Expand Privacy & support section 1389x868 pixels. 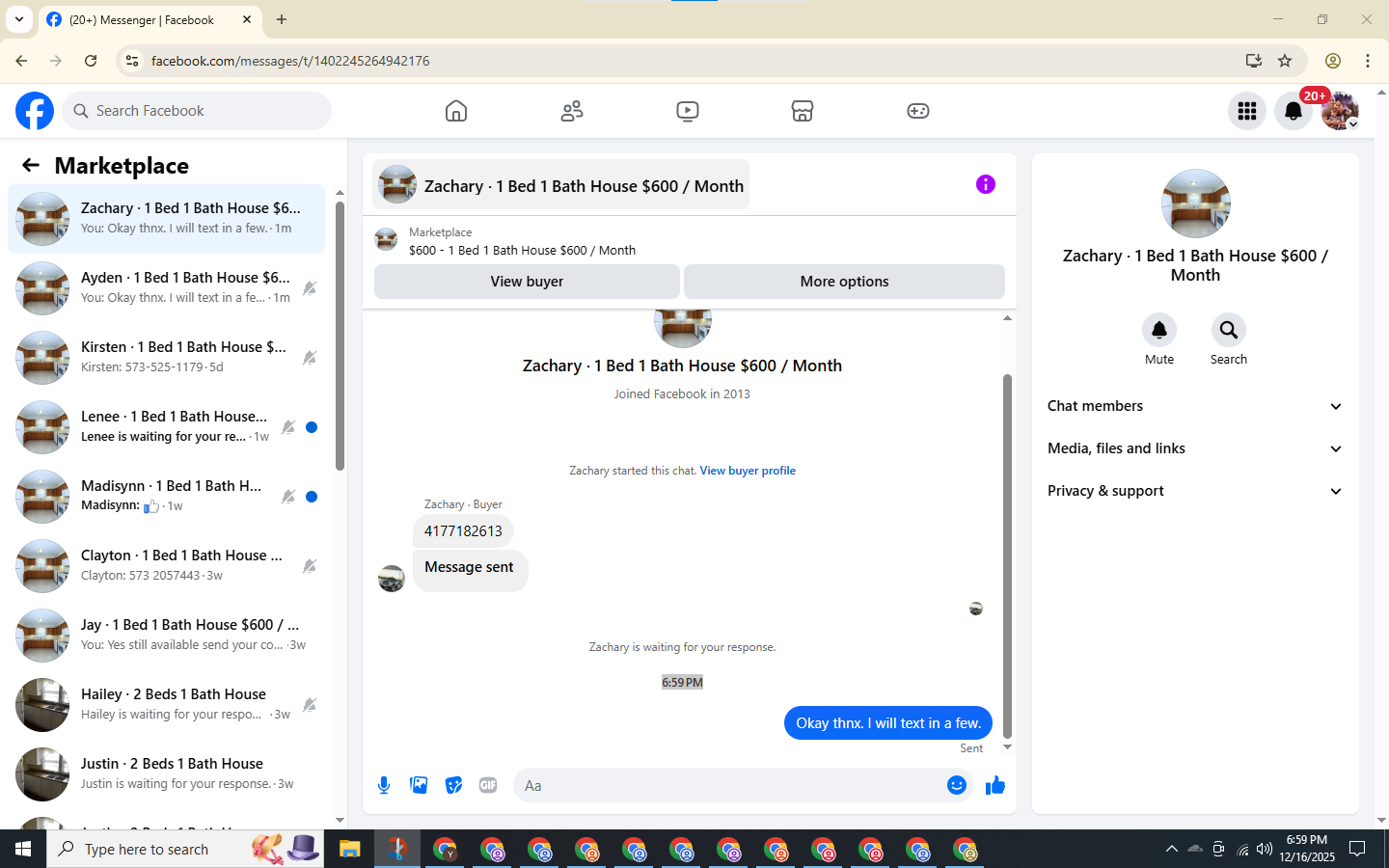[1195, 491]
